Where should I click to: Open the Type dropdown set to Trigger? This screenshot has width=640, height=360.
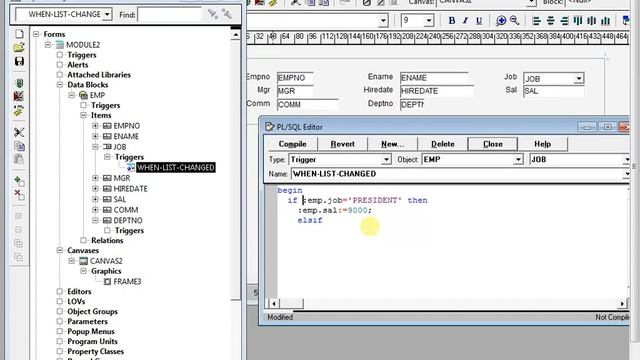click(386, 160)
